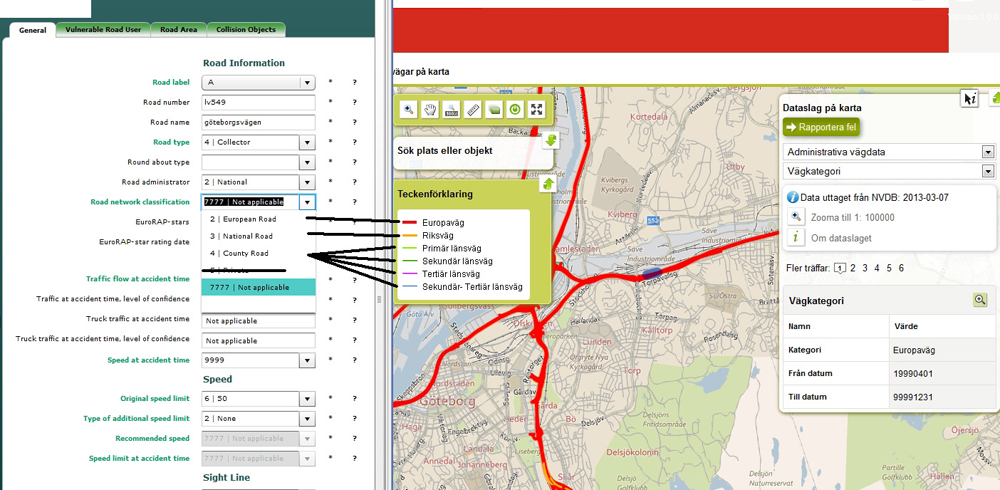This screenshot has width=1000, height=490.
Task: Click the green circular reset icon
Action: click(515, 110)
